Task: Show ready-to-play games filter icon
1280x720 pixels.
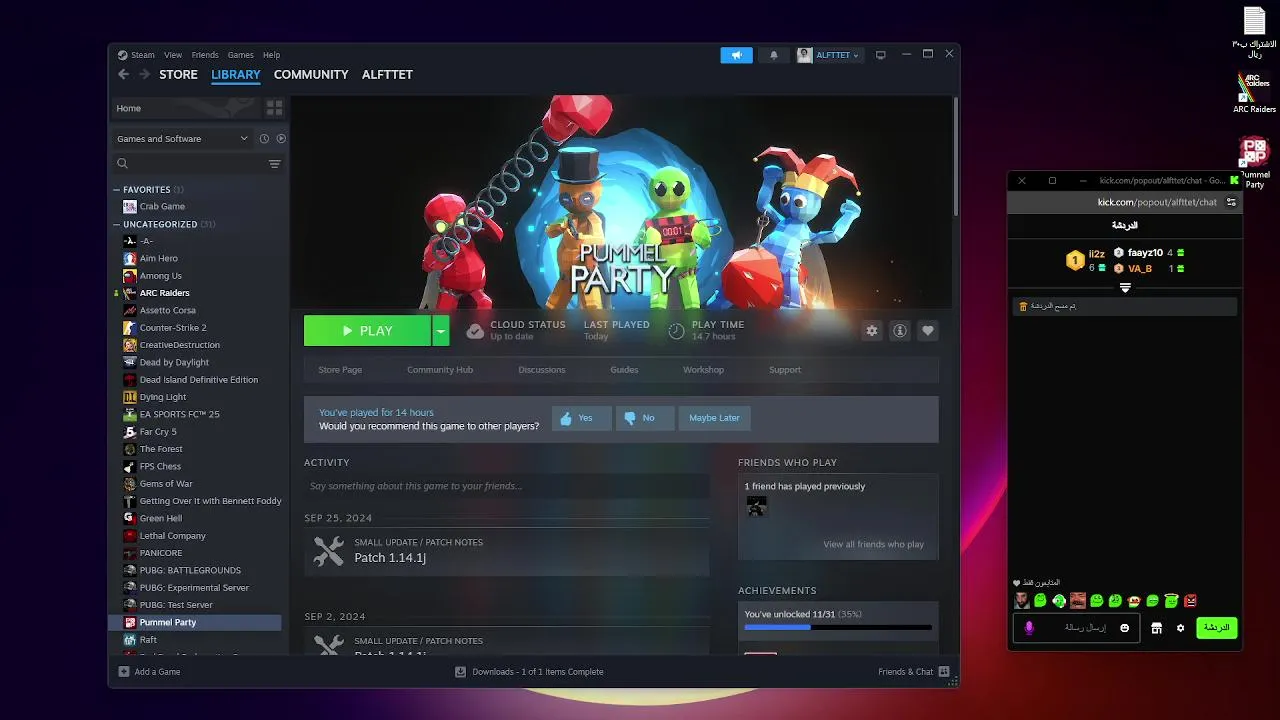Action: [x=281, y=139]
